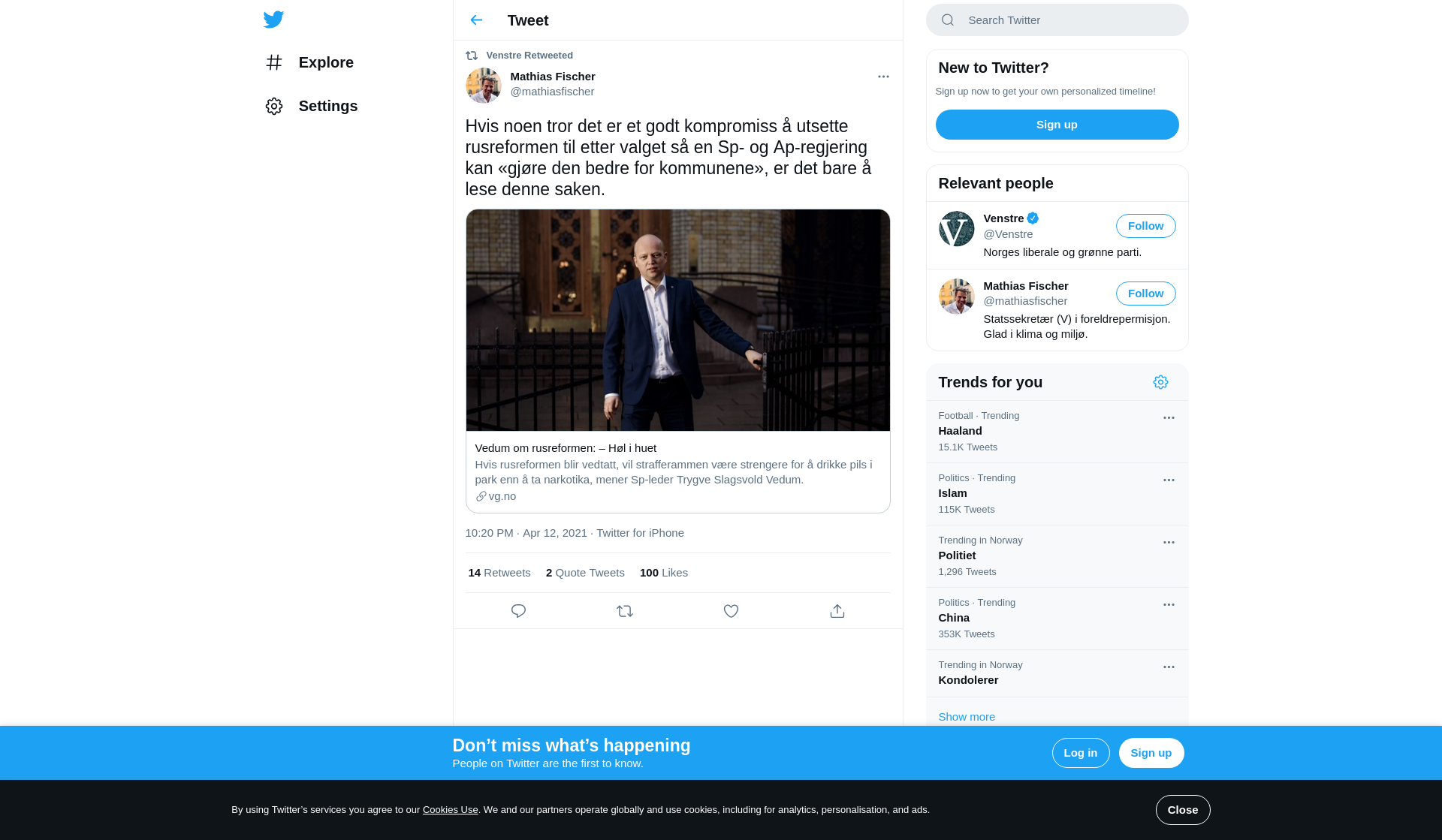Image resolution: width=1442 pixels, height=840 pixels.
Task: Open the China trending topic
Action: click(x=1057, y=619)
